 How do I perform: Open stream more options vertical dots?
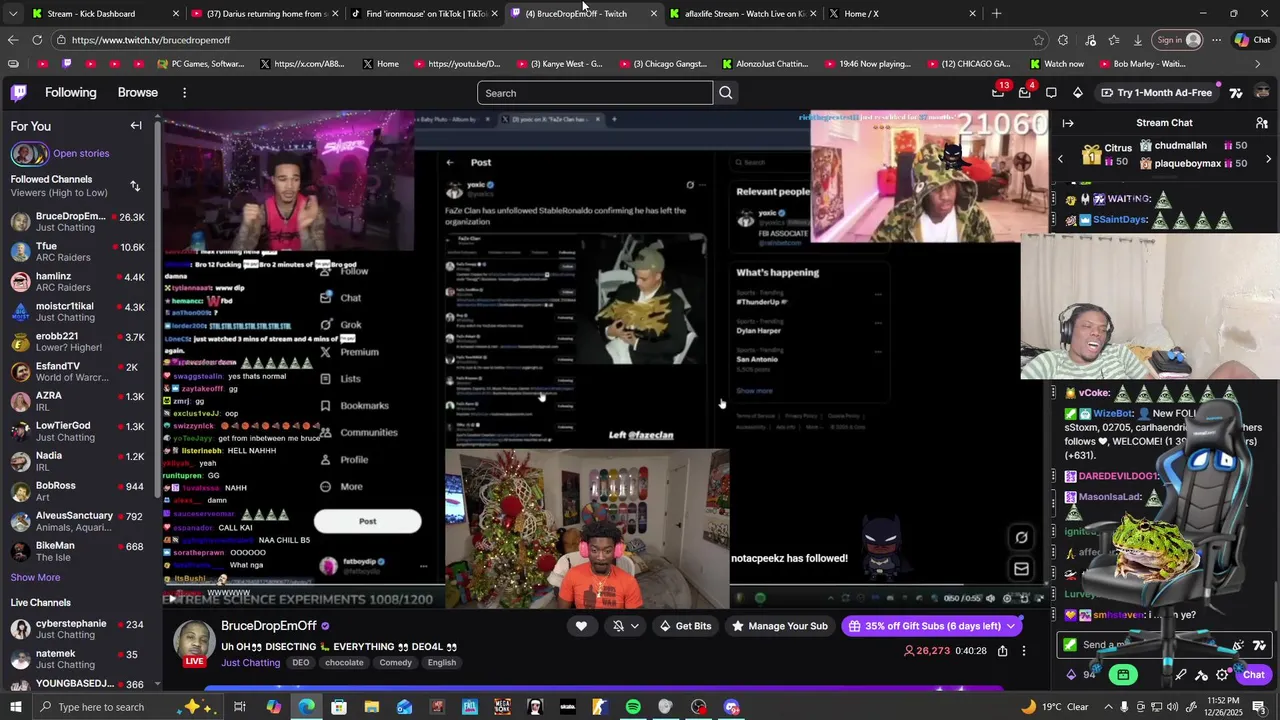1024,651
